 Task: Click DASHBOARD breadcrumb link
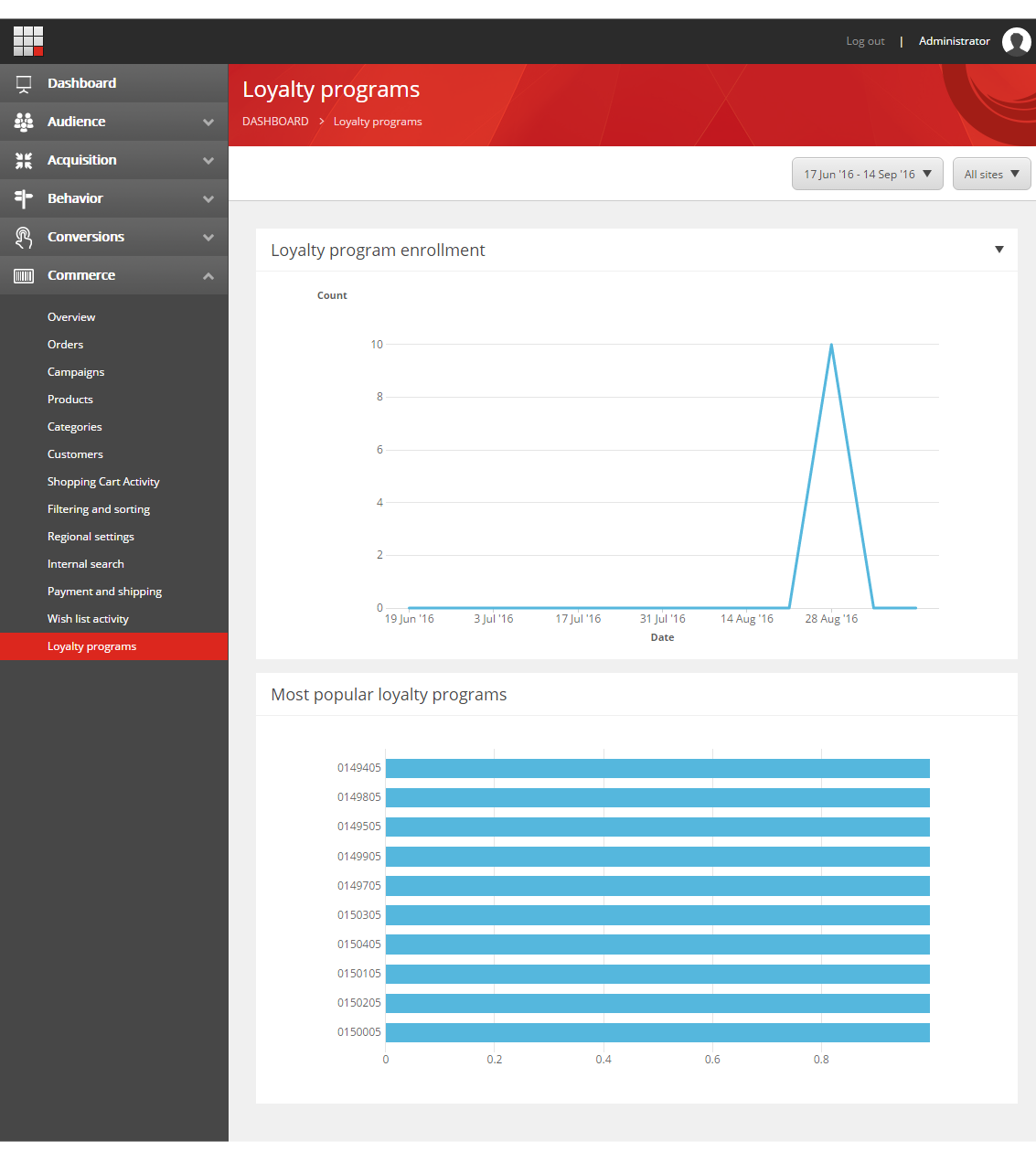pyautogui.click(x=275, y=122)
